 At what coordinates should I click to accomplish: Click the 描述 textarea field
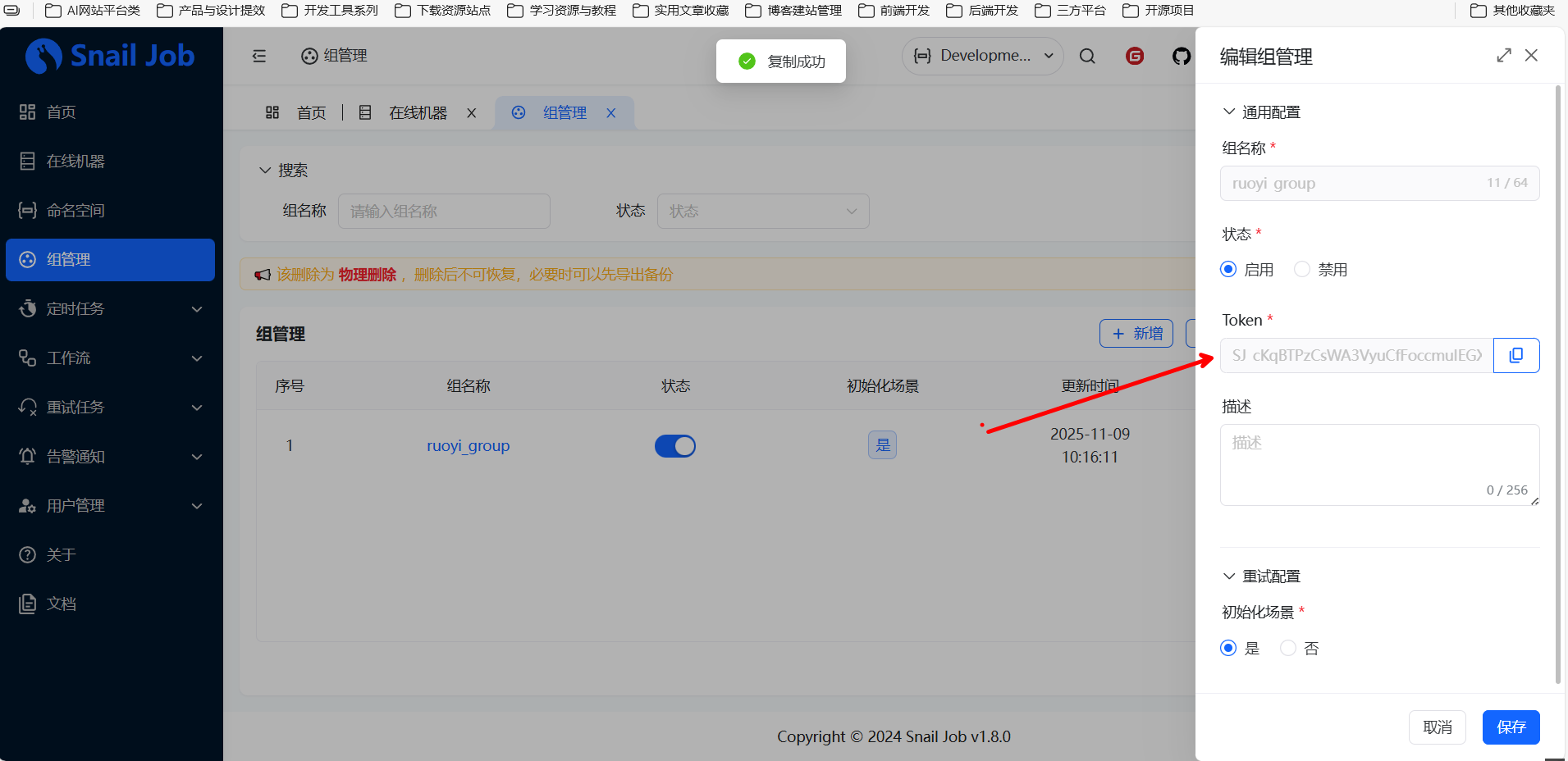pos(1378,463)
